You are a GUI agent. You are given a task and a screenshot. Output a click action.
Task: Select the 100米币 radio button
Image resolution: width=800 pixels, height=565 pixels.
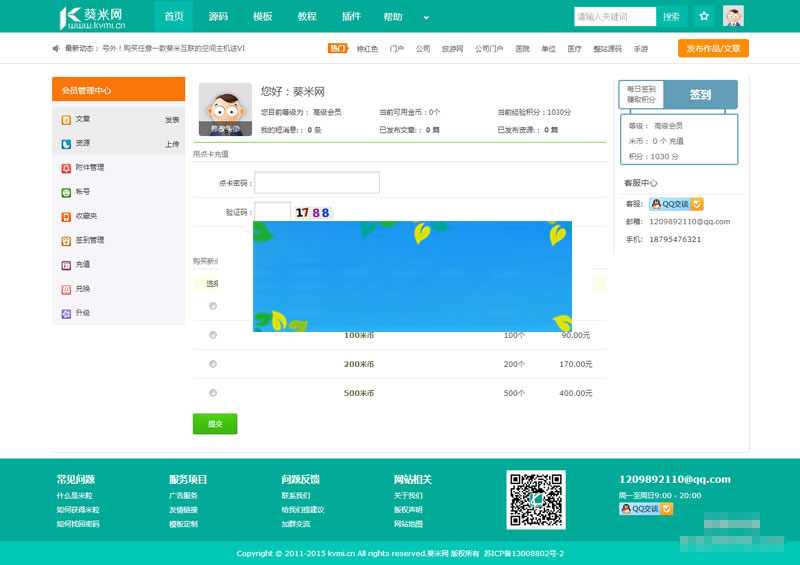(213, 335)
